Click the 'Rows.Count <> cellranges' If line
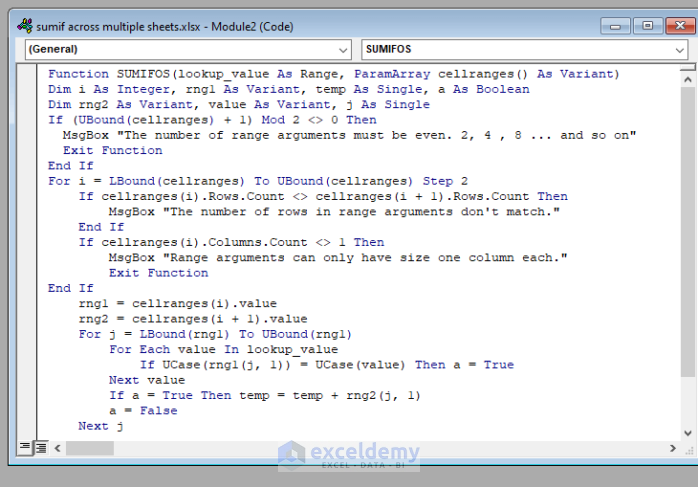 pos(323,196)
